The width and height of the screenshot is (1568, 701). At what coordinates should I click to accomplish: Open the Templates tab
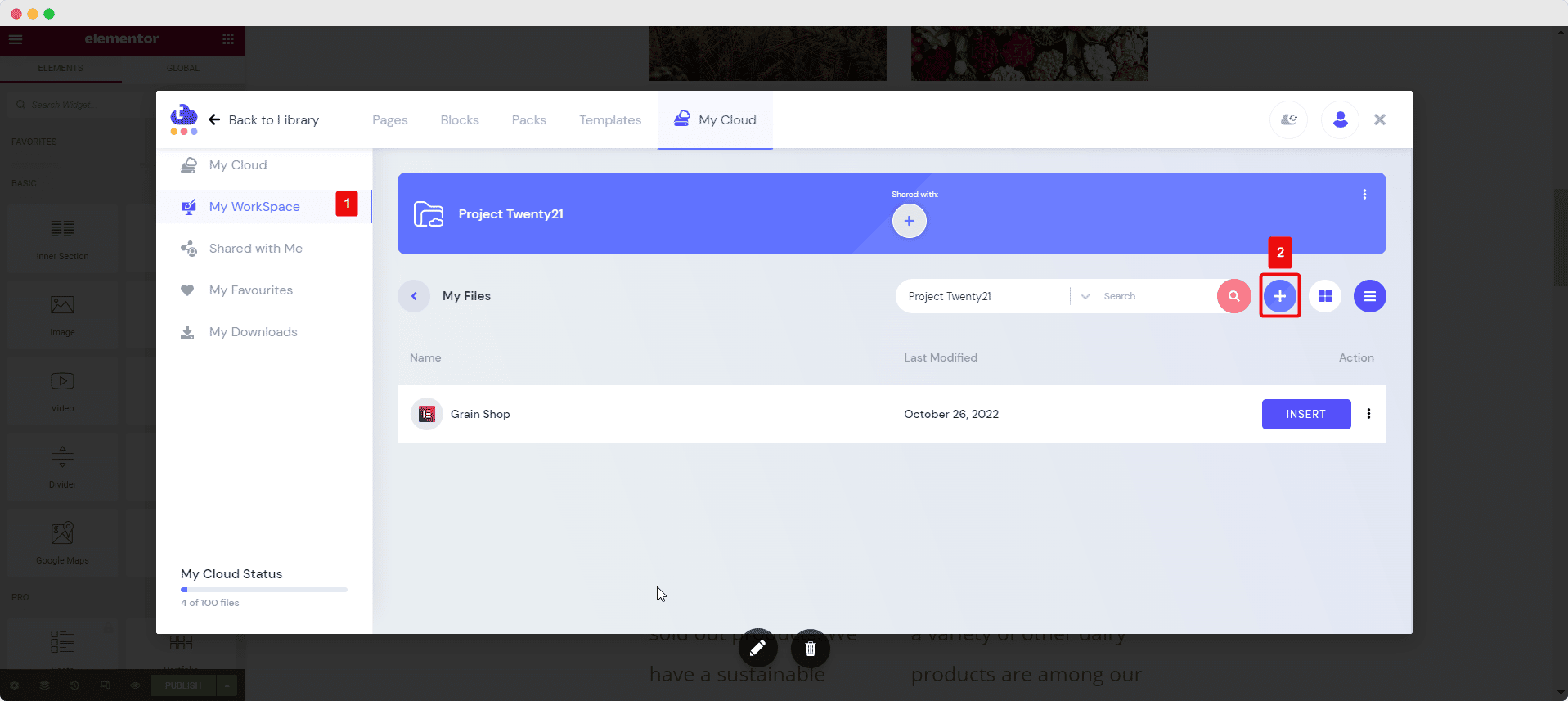tap(610, 119)
